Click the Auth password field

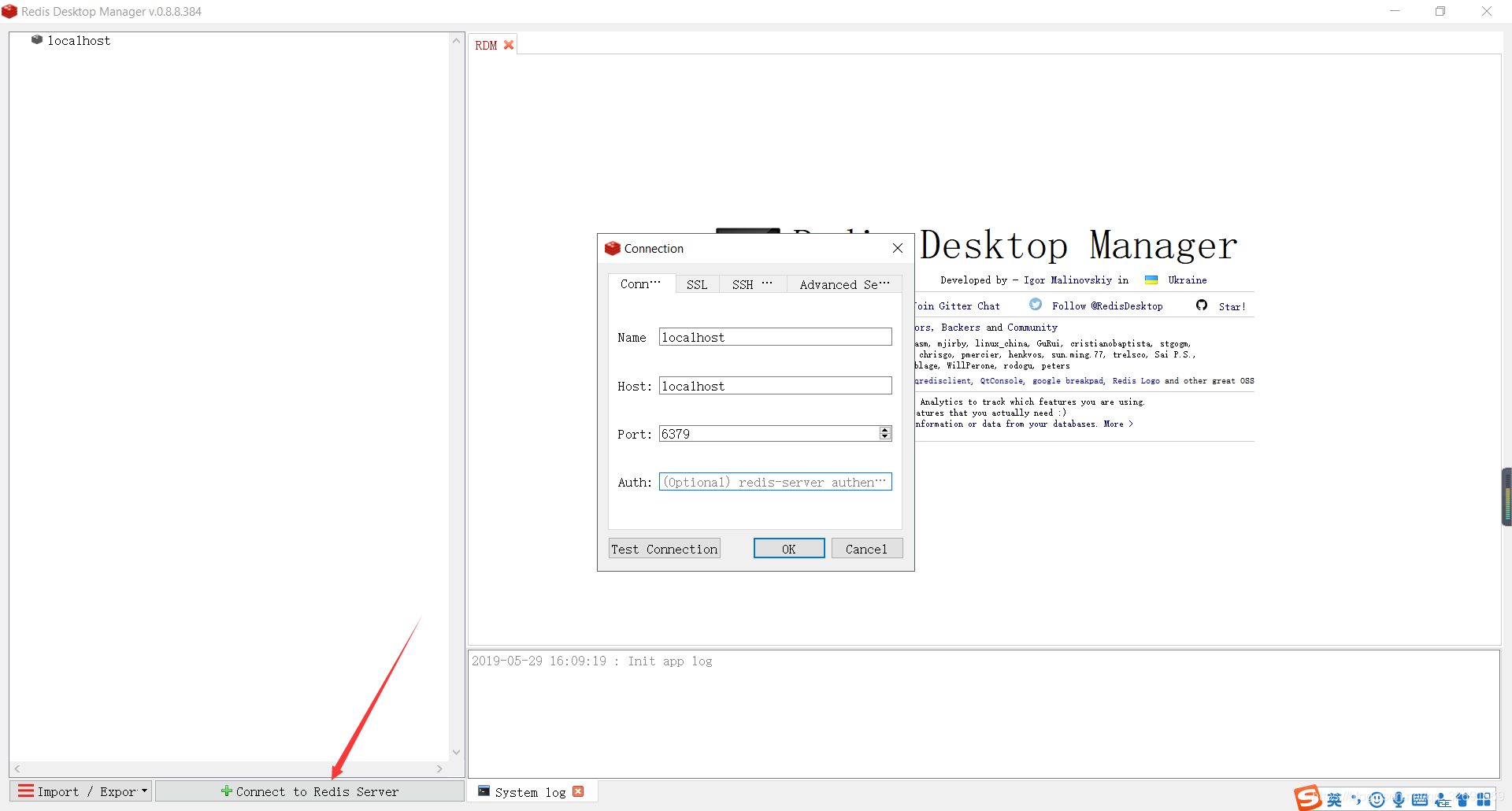(775, 482)
